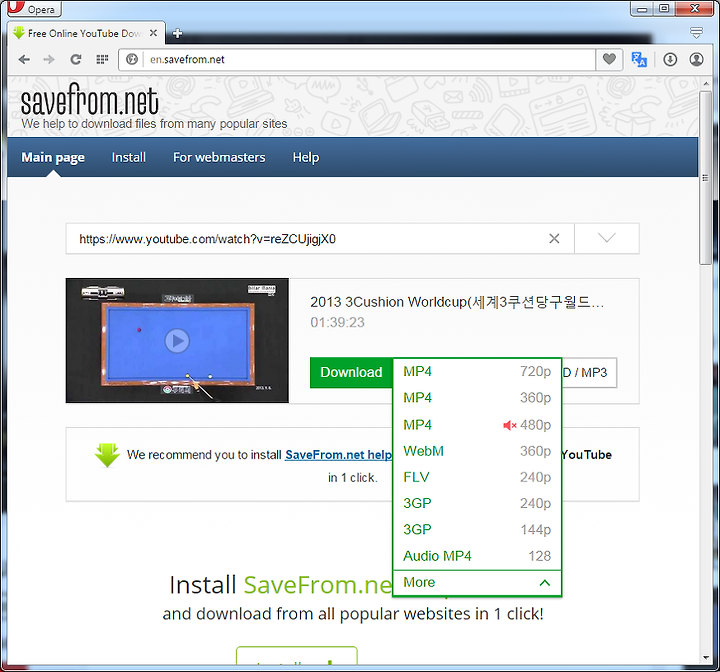Image resolution: width=720 pixels, height=672 pixels.
Task: Clear the video URL with X
Action: 554,238
